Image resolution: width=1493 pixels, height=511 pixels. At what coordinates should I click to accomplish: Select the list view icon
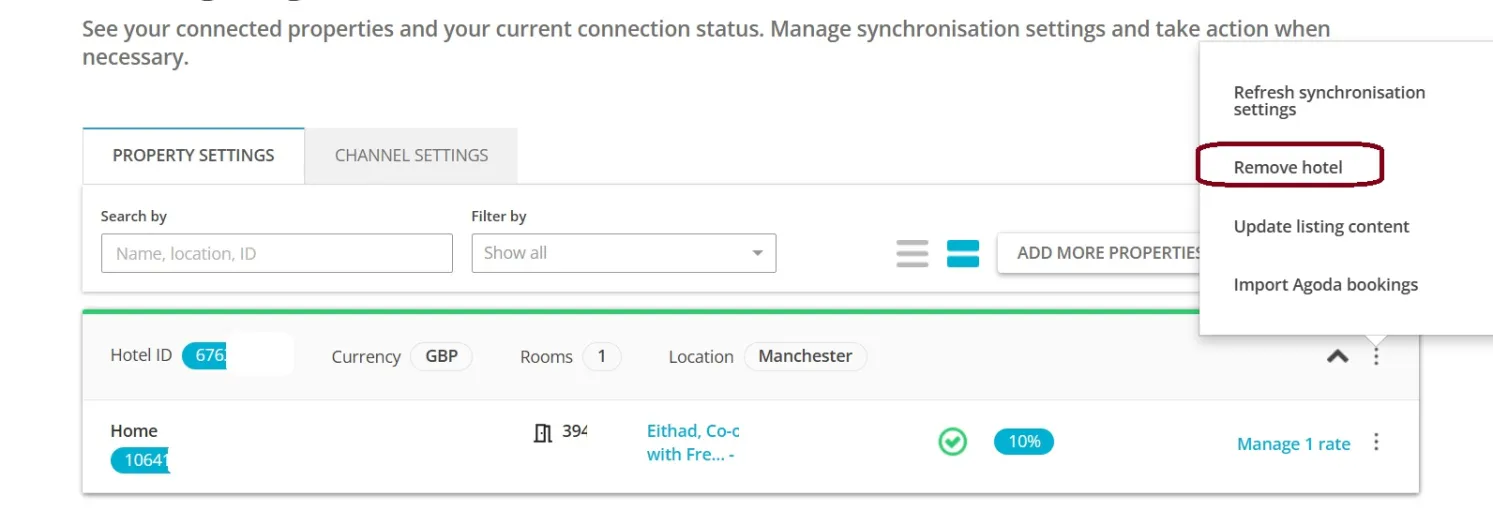(912, 253)
